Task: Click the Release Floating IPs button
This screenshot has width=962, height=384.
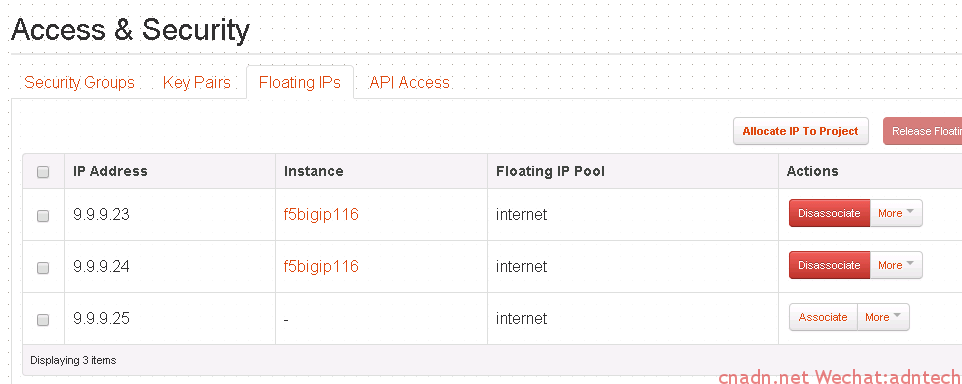Action: coord(922,131)
